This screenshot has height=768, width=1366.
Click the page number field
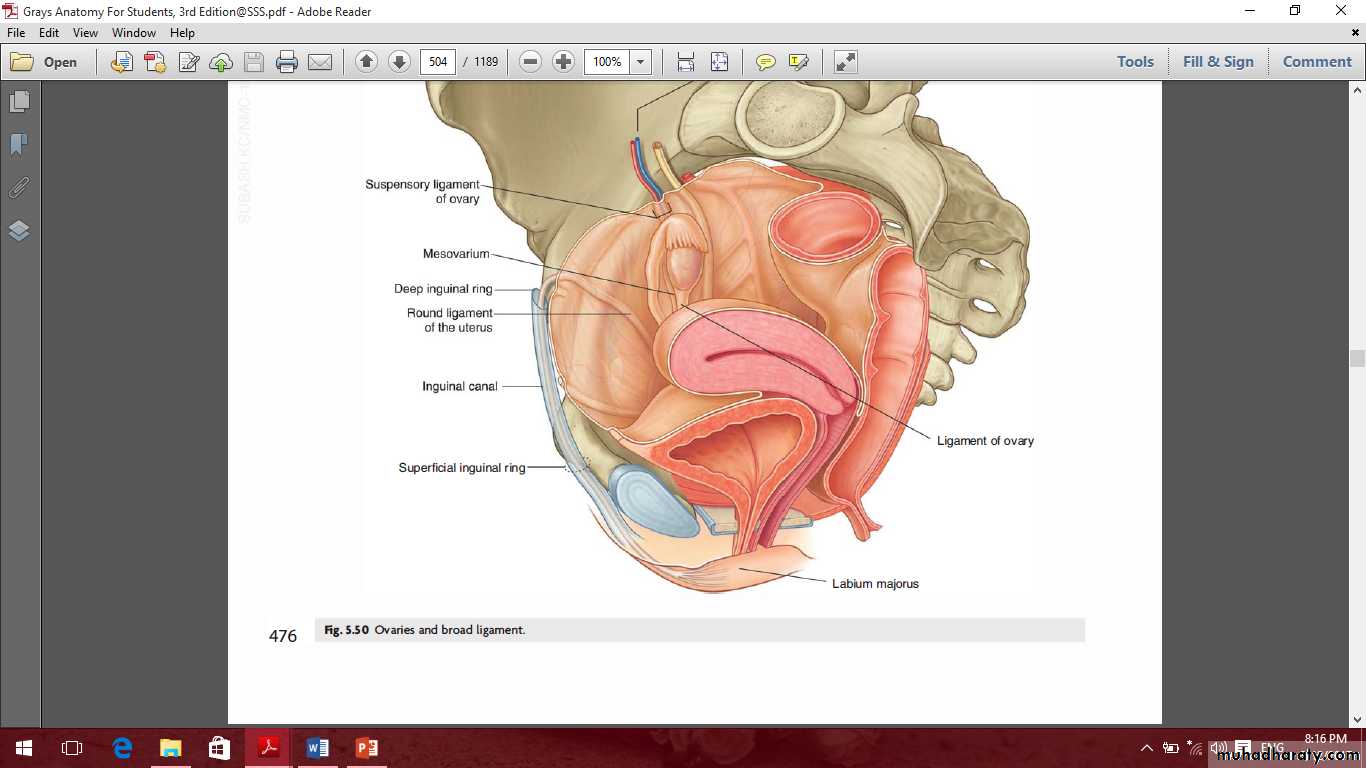click(x=438, y=62)
